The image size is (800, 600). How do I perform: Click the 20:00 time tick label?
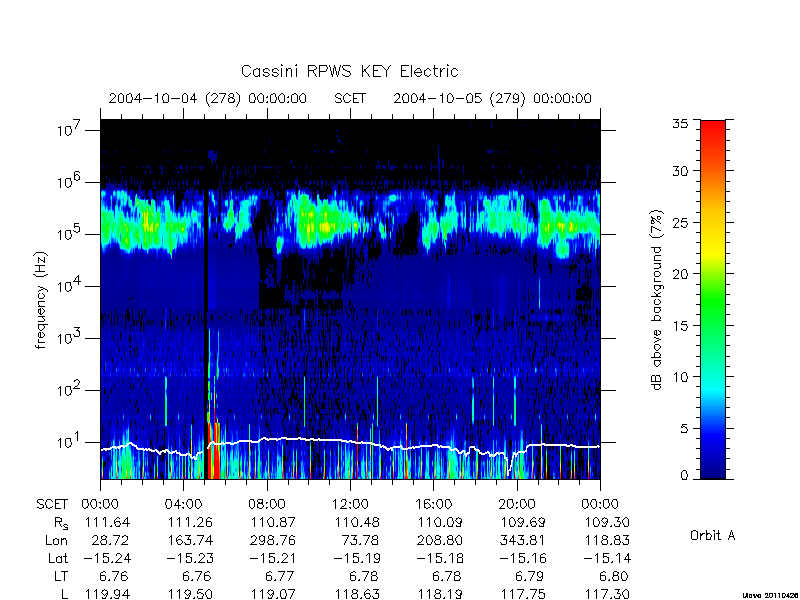point(517,504)
